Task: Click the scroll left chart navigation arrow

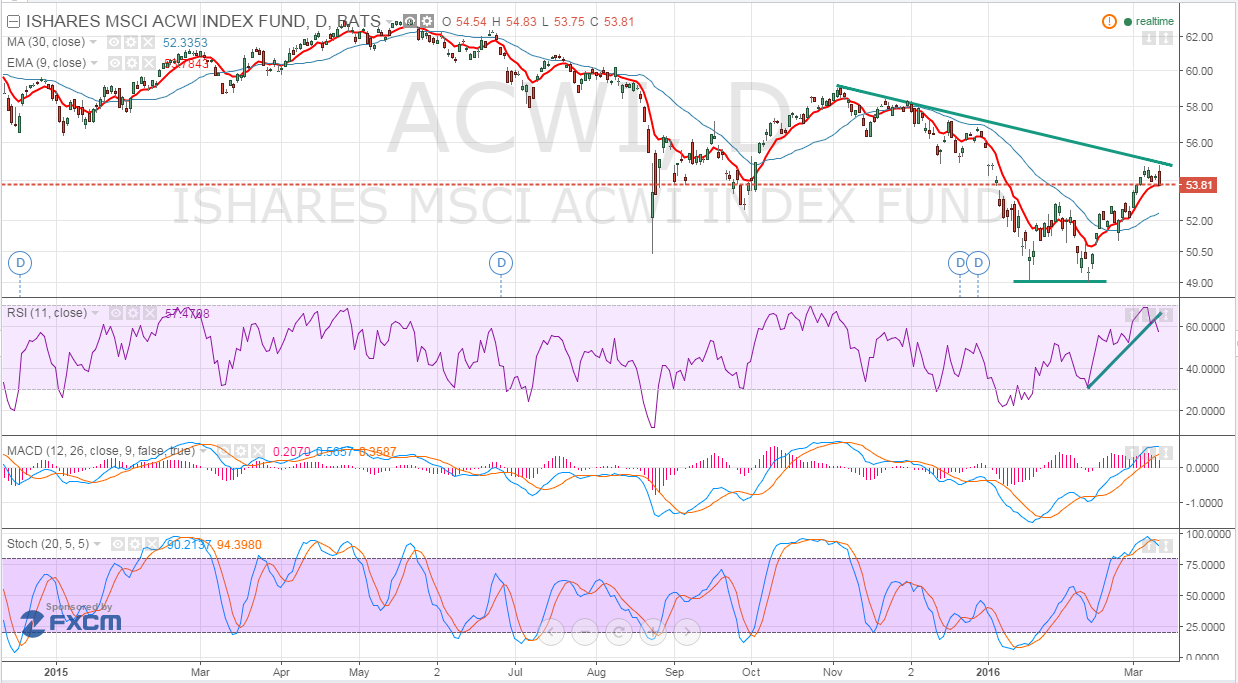Action: tap(551, 632)
